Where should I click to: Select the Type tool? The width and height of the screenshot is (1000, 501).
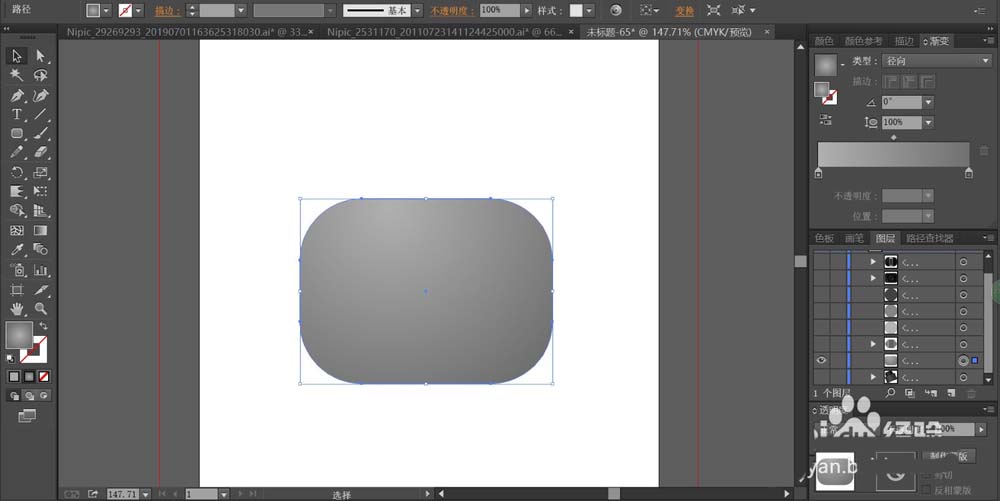[17, 115]
